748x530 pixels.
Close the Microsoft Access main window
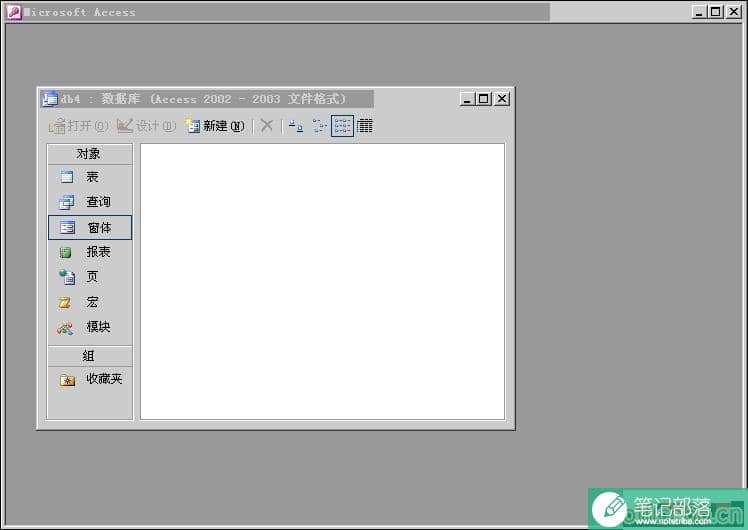click(x=734, y=12)
